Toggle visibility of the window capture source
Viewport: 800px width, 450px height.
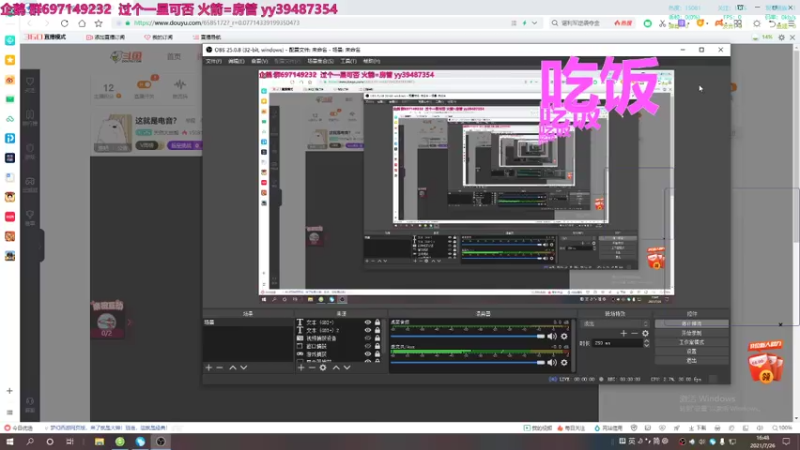[367, 346]
